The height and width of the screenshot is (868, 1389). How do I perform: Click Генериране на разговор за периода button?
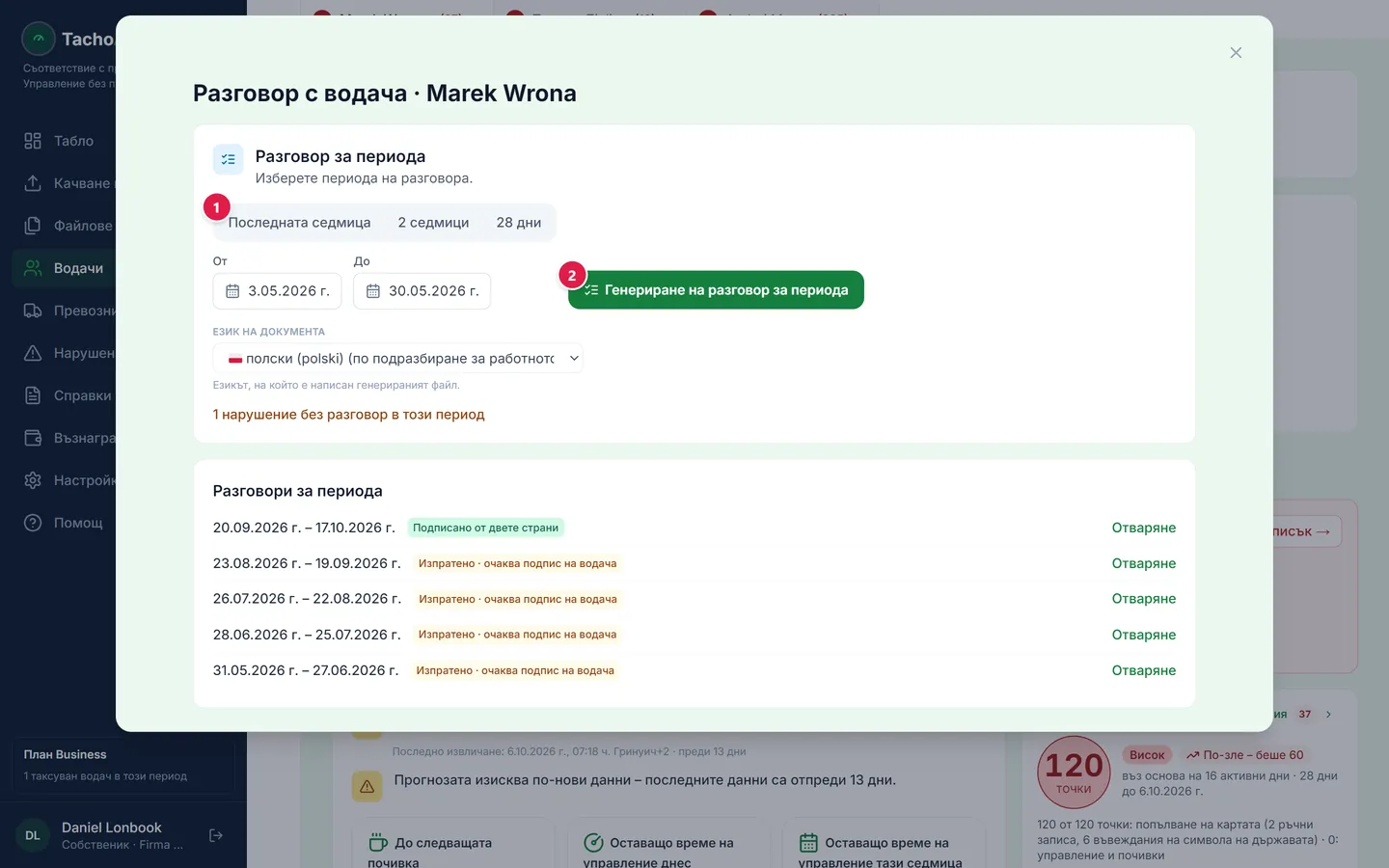tap(716, 290)
